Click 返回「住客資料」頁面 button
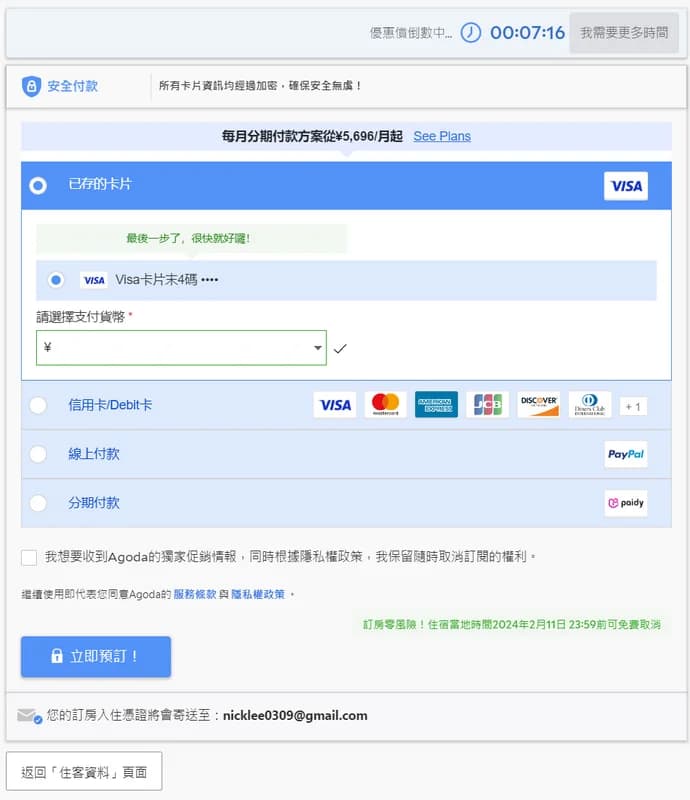Image resolution: width=690 pixels, height=800 pixels. pyautogui.click(x=84, y=772)
